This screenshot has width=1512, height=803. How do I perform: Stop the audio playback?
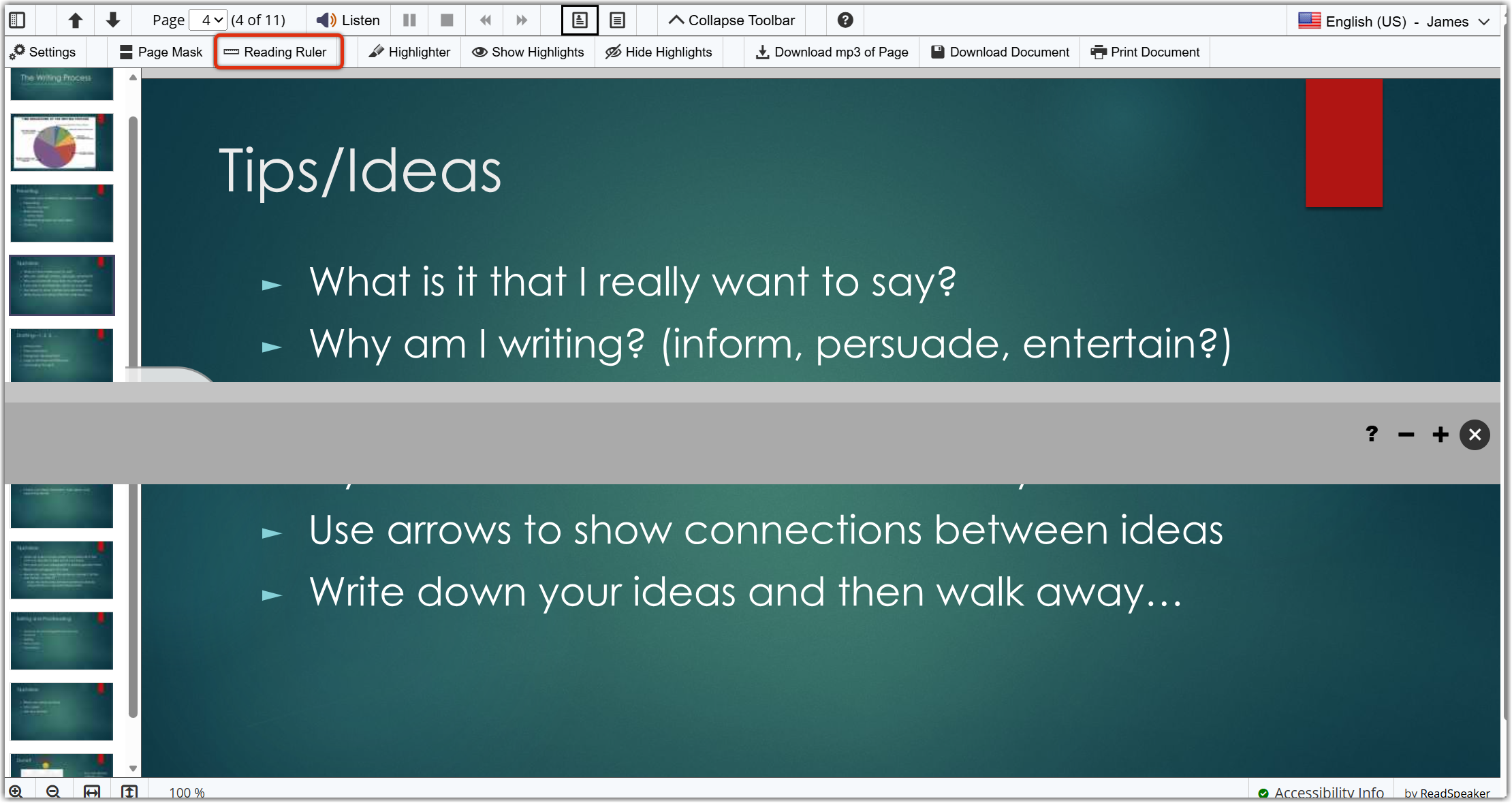click(x=447, y=20)
